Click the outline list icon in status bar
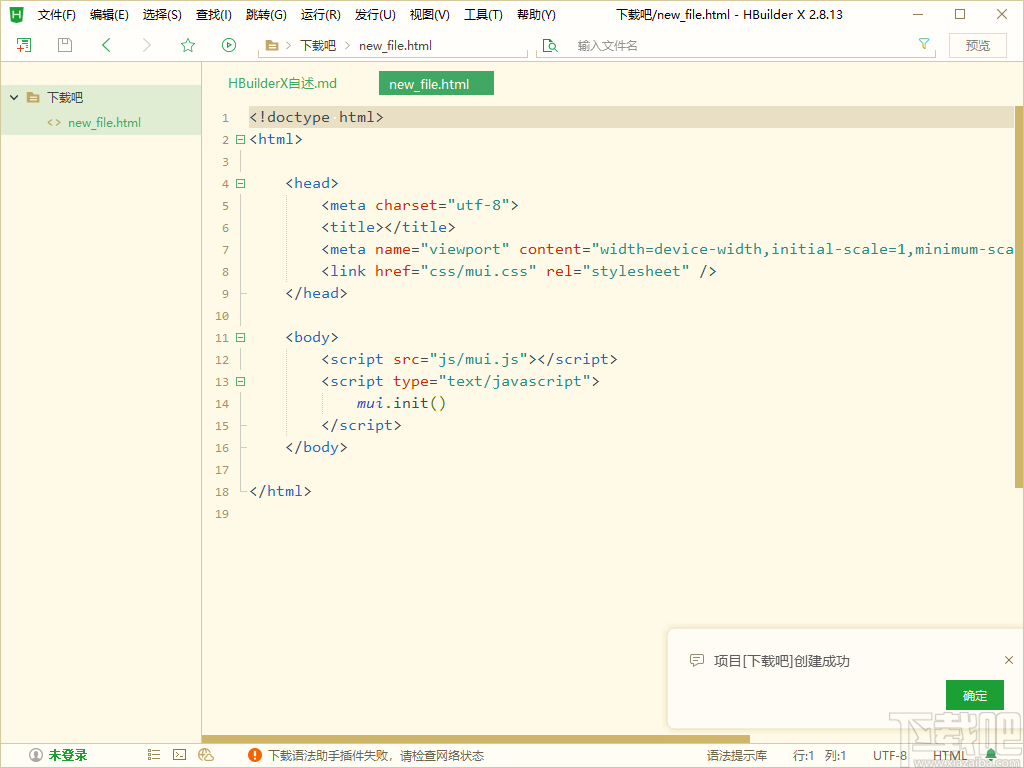The height and width of the screenshot is (768, 1024). click(154, 755)
